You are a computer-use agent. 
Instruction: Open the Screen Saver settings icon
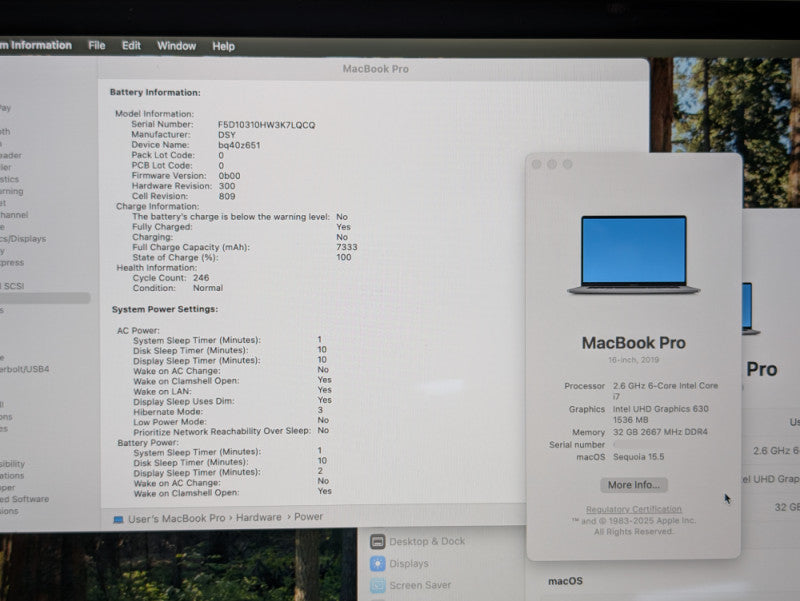pos(378,585)
